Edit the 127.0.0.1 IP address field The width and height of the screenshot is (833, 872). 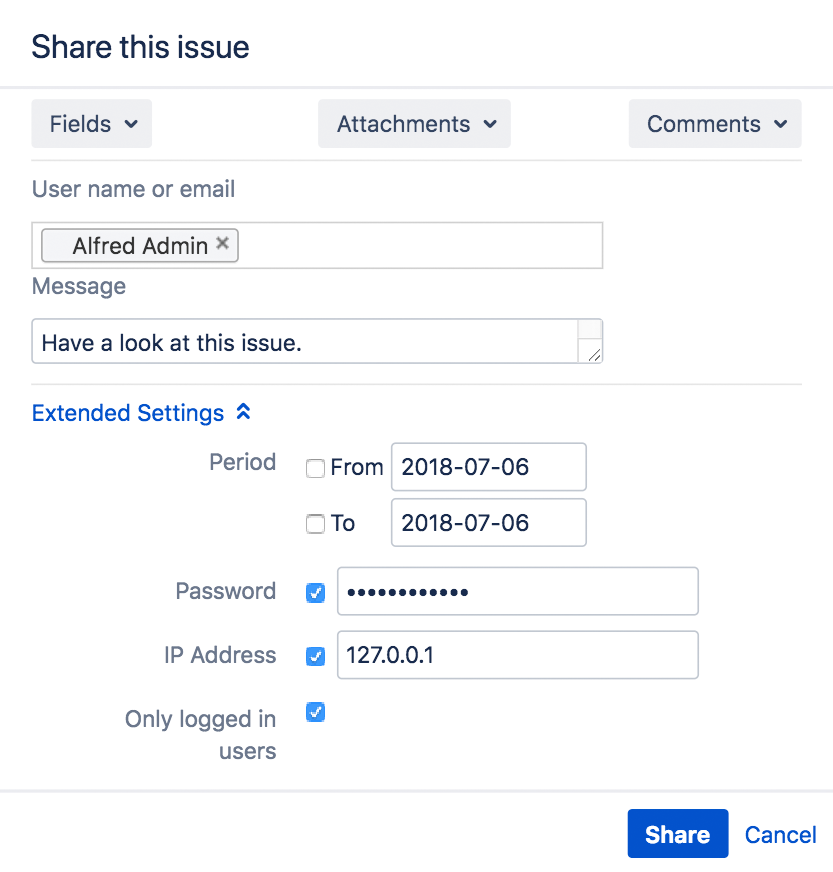coord(517,655)
